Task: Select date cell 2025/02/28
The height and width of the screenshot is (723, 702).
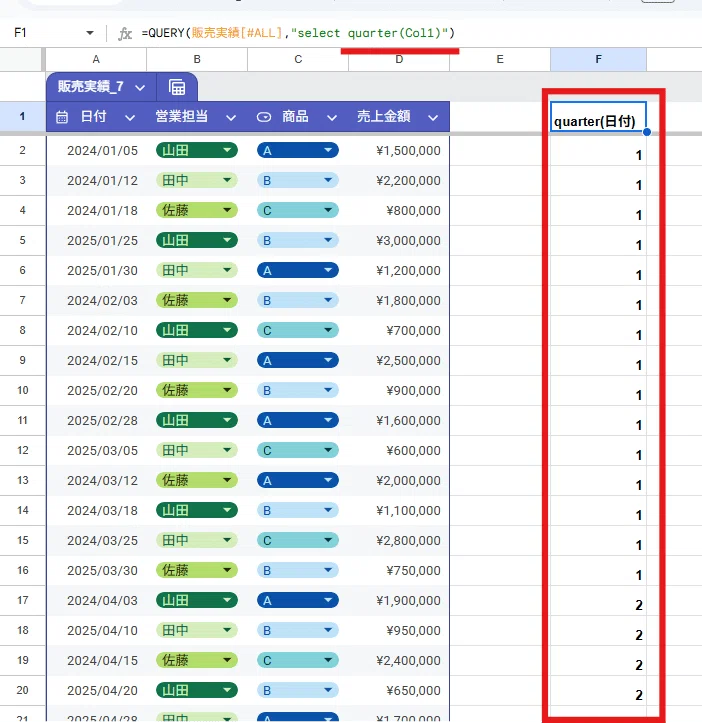Action: click(x=96, y=420)
